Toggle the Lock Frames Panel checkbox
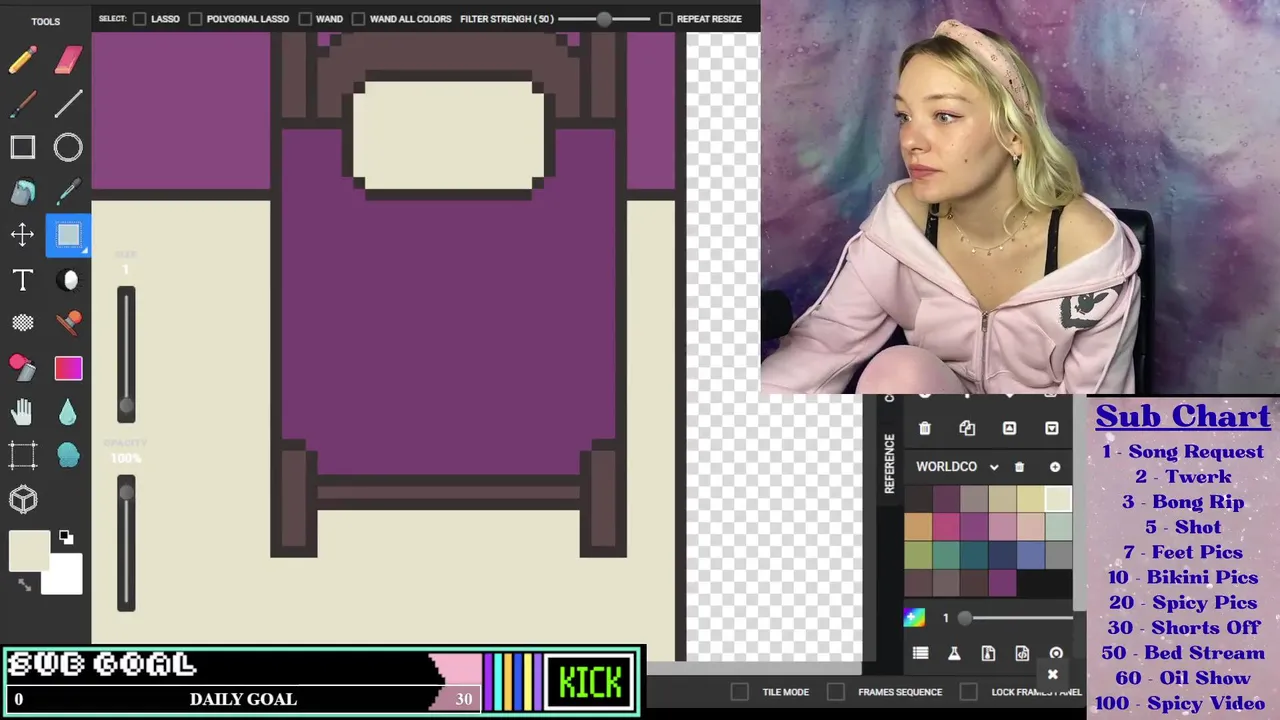The width and height of the screenshot is (1280, 720). [968, 692]
